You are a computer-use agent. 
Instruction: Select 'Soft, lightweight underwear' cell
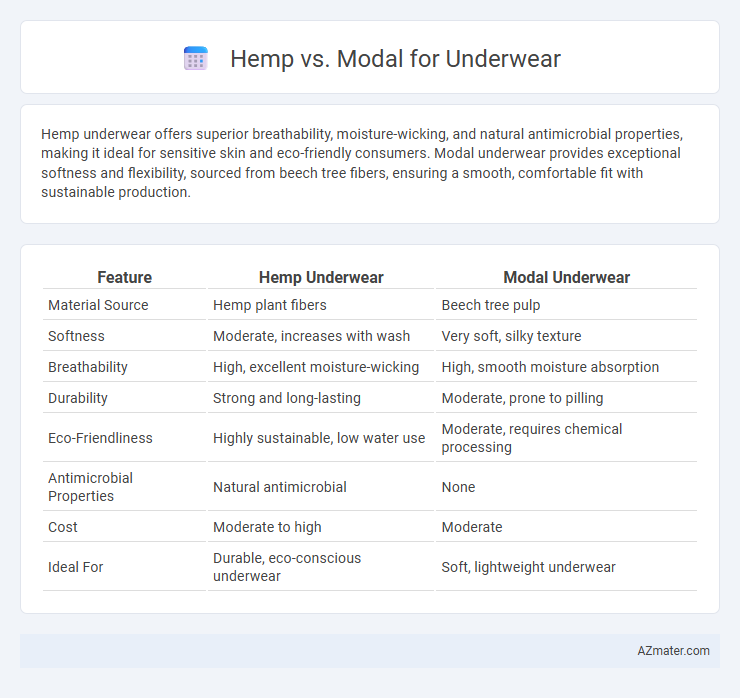pos(528,567)
